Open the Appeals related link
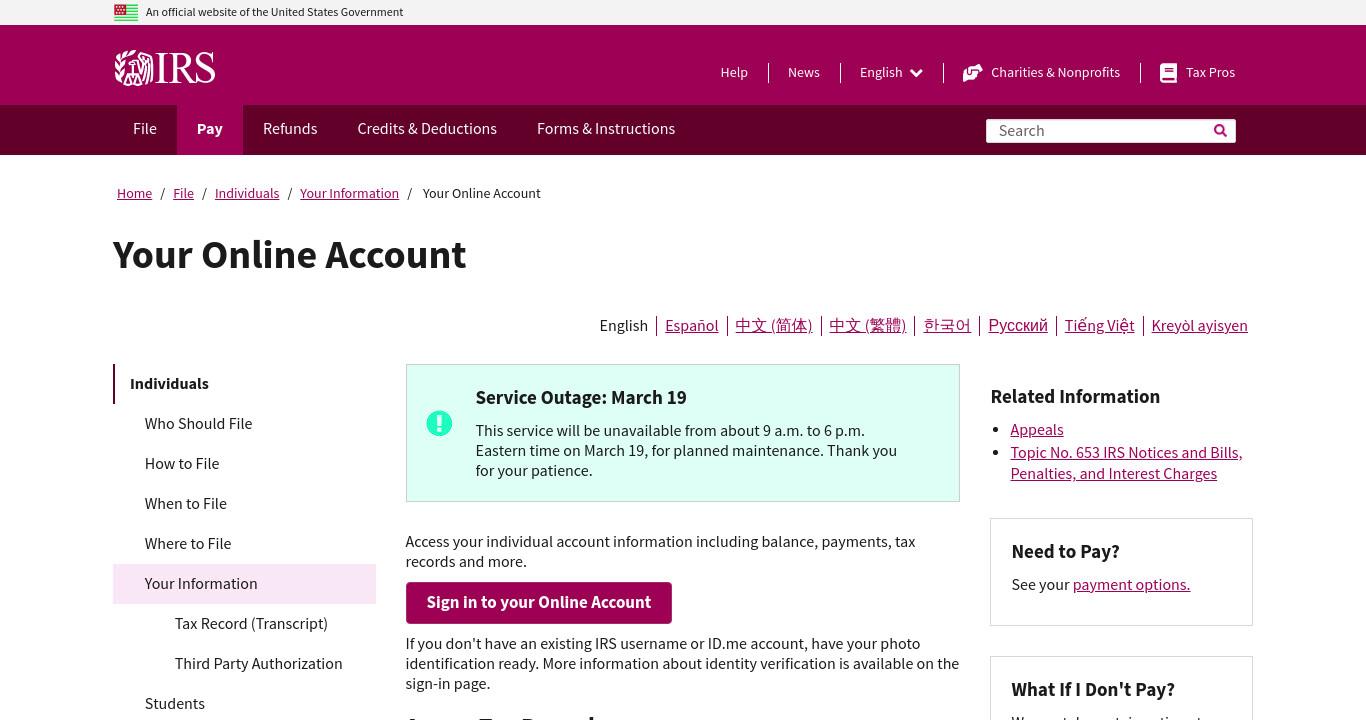 pos(1037,430)
